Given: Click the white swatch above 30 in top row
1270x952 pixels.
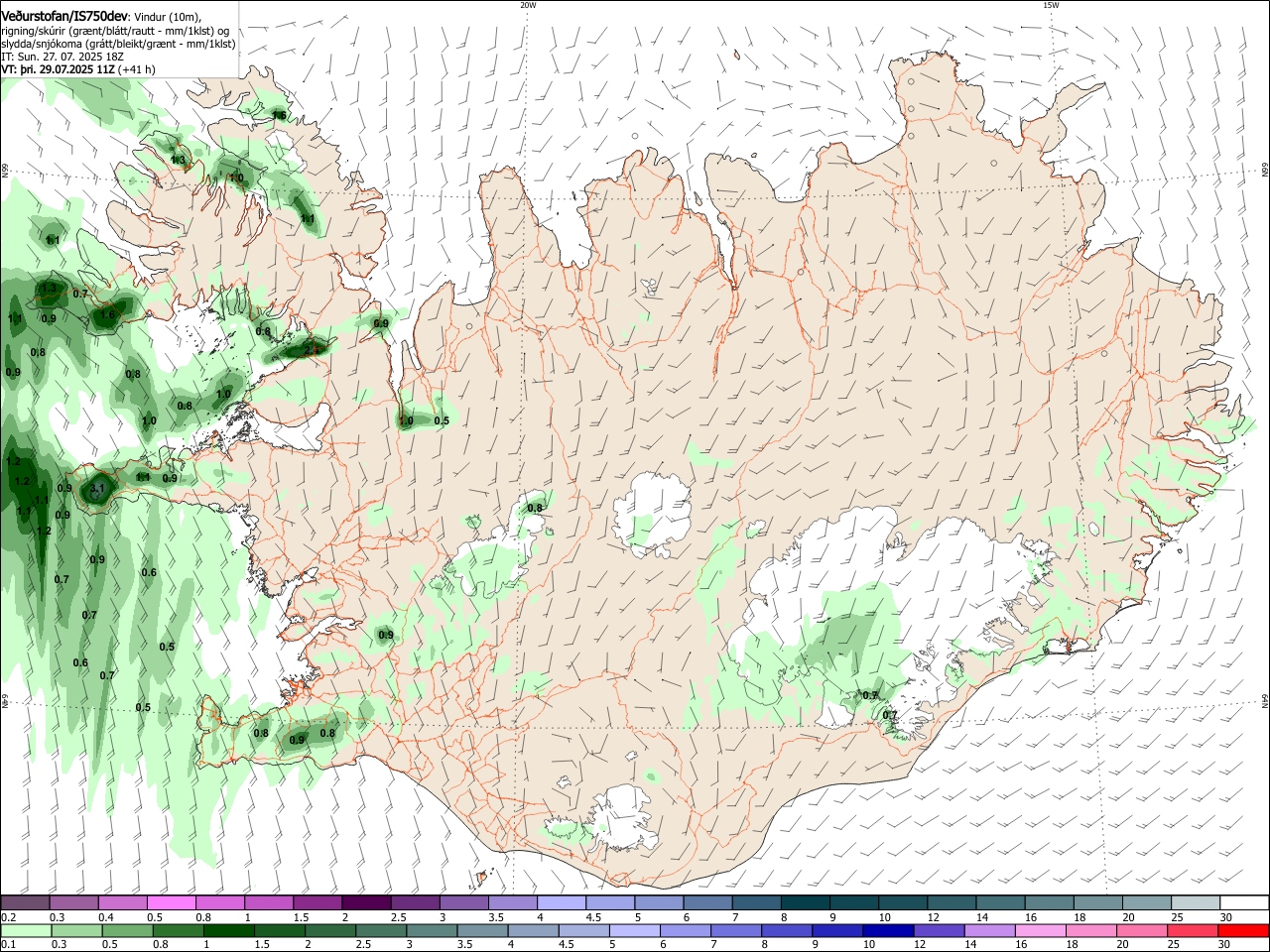Looking at the screenshot, I should 1243,903.
